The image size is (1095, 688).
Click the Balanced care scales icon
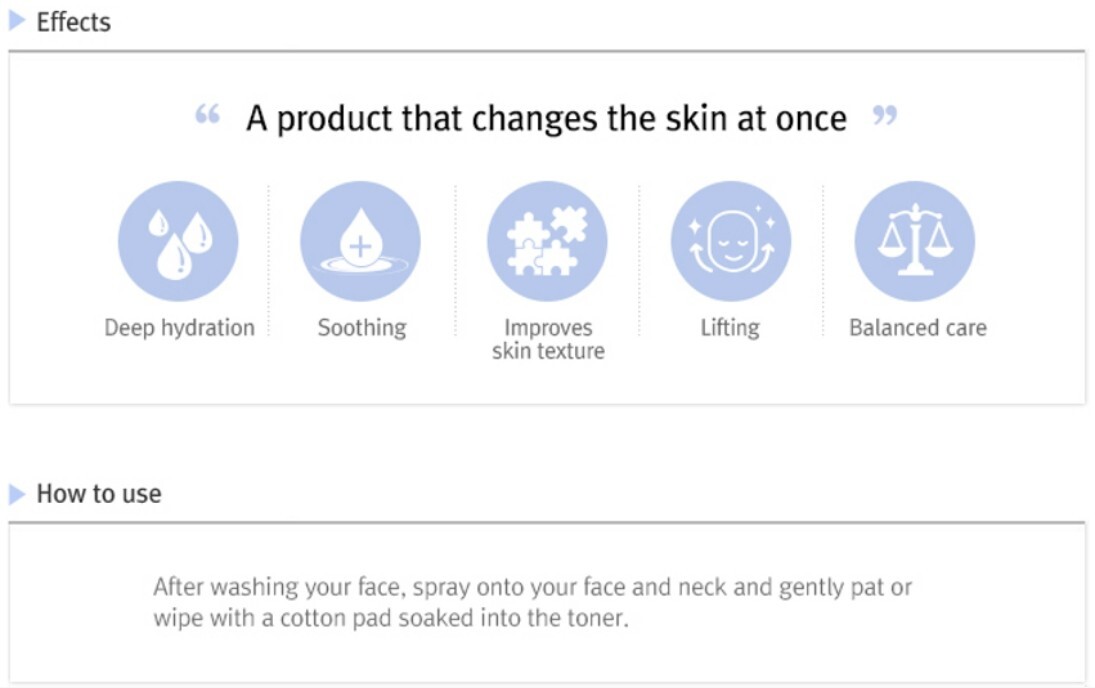[915, 241]
